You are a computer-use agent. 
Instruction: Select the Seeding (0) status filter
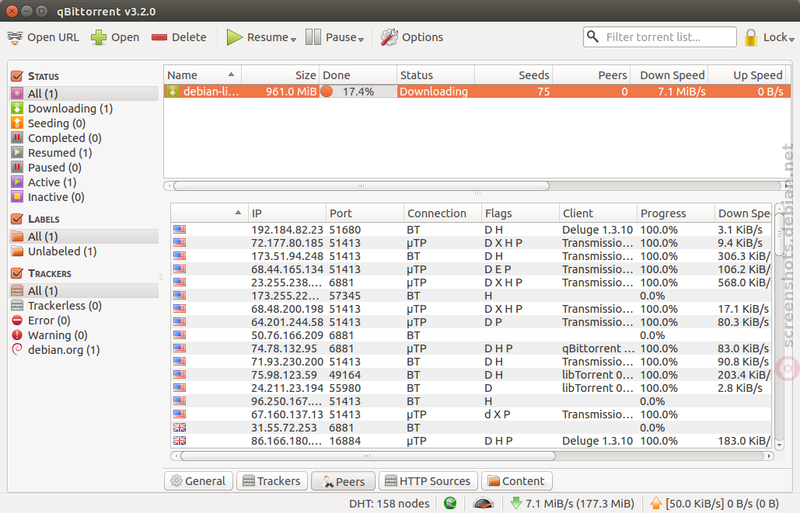56,123
